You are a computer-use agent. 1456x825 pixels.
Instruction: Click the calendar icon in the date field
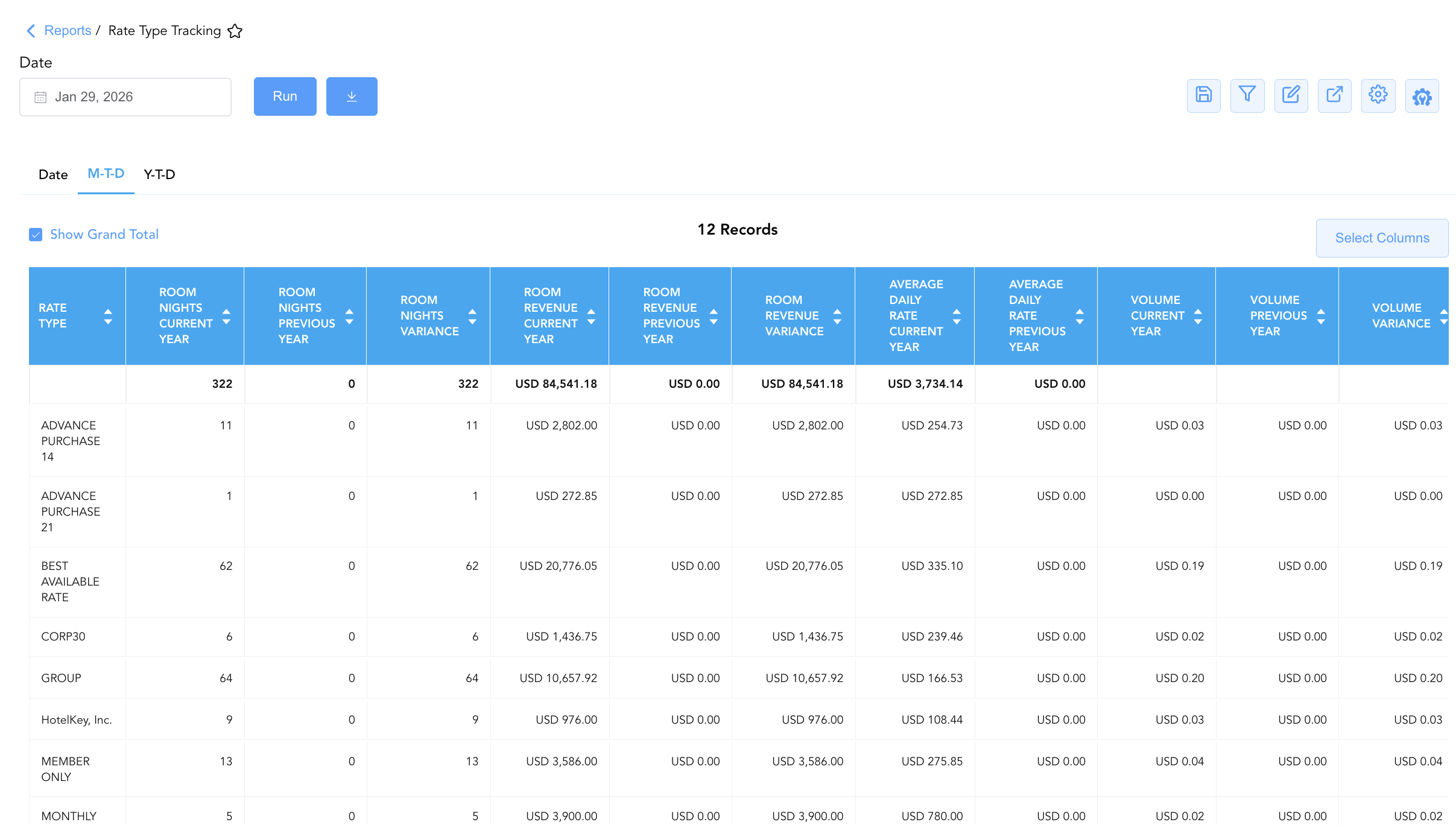[x=40, y=97]
